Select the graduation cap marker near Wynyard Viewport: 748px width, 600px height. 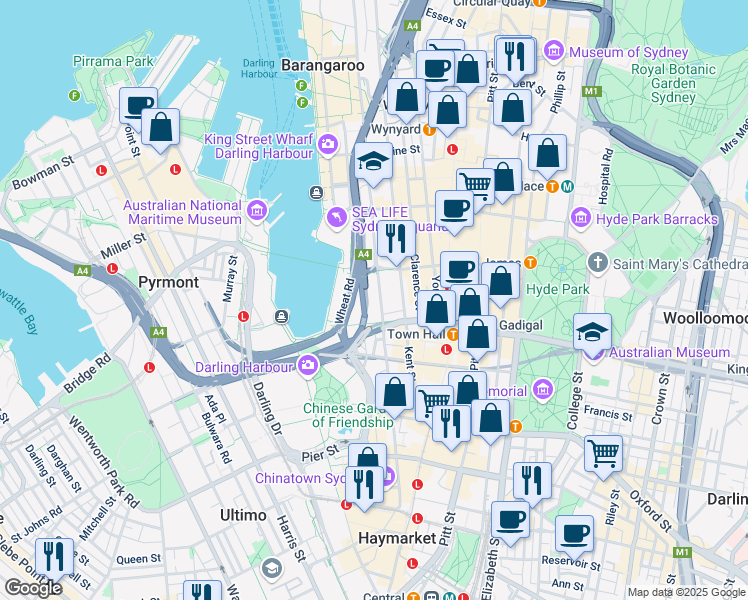(x=374, y=162)
